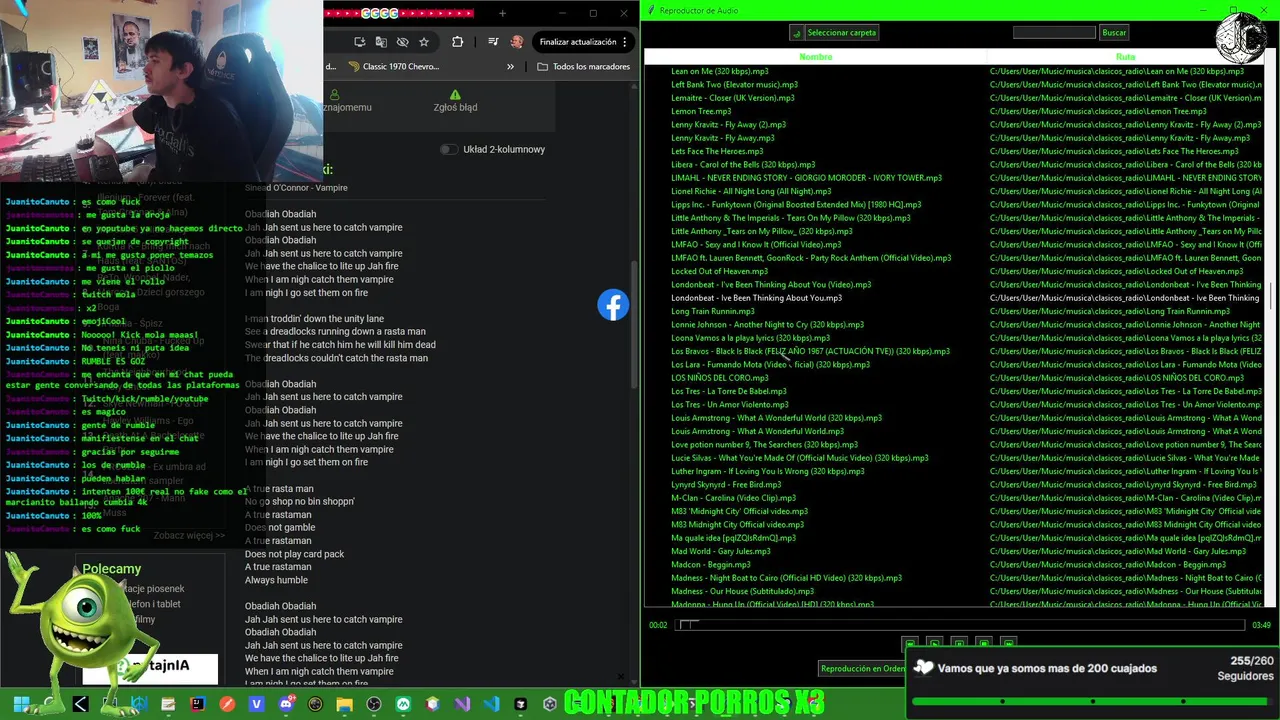Select Locked Out of Heaven.mp3
Image resolution: width=1280 pixels, height=720 pixels.
click(x=719, y=271)
